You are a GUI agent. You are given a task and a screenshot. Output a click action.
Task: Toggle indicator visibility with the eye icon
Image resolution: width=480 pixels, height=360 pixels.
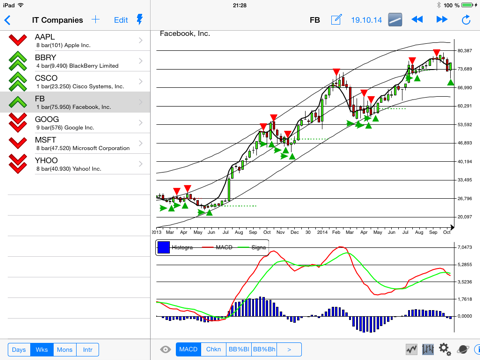point(165,349)
